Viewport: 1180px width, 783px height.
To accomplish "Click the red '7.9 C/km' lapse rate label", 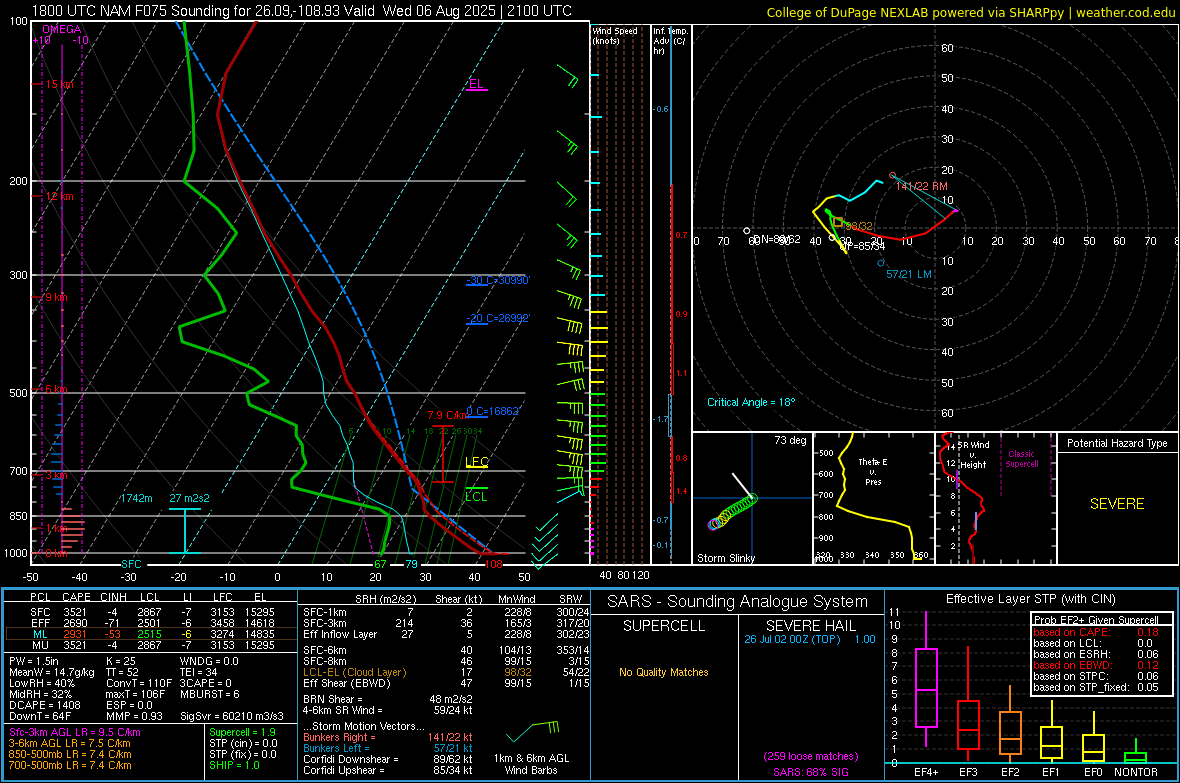I will [447, 416].
